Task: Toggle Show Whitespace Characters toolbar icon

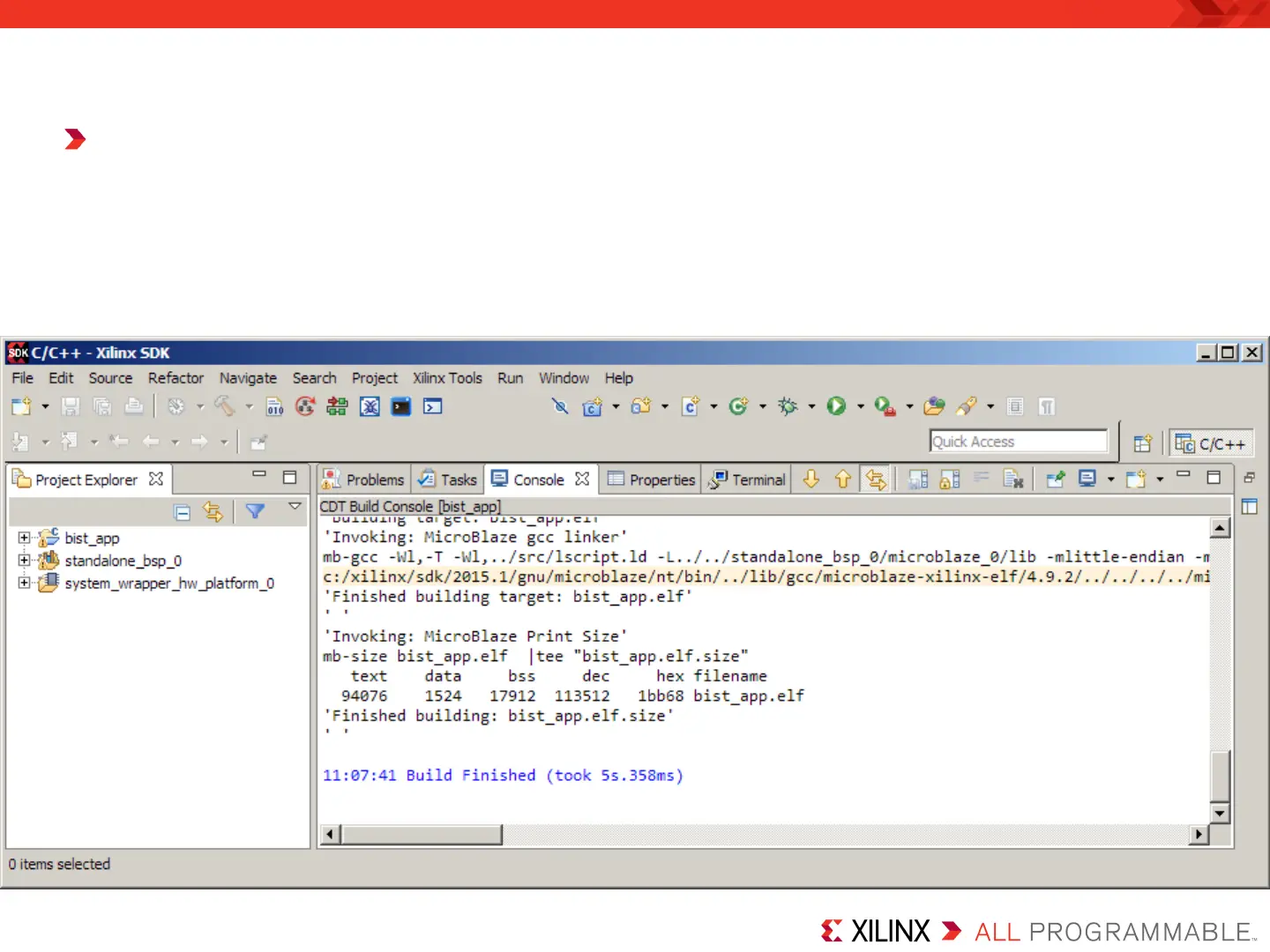Action: tap(1047, 406)
